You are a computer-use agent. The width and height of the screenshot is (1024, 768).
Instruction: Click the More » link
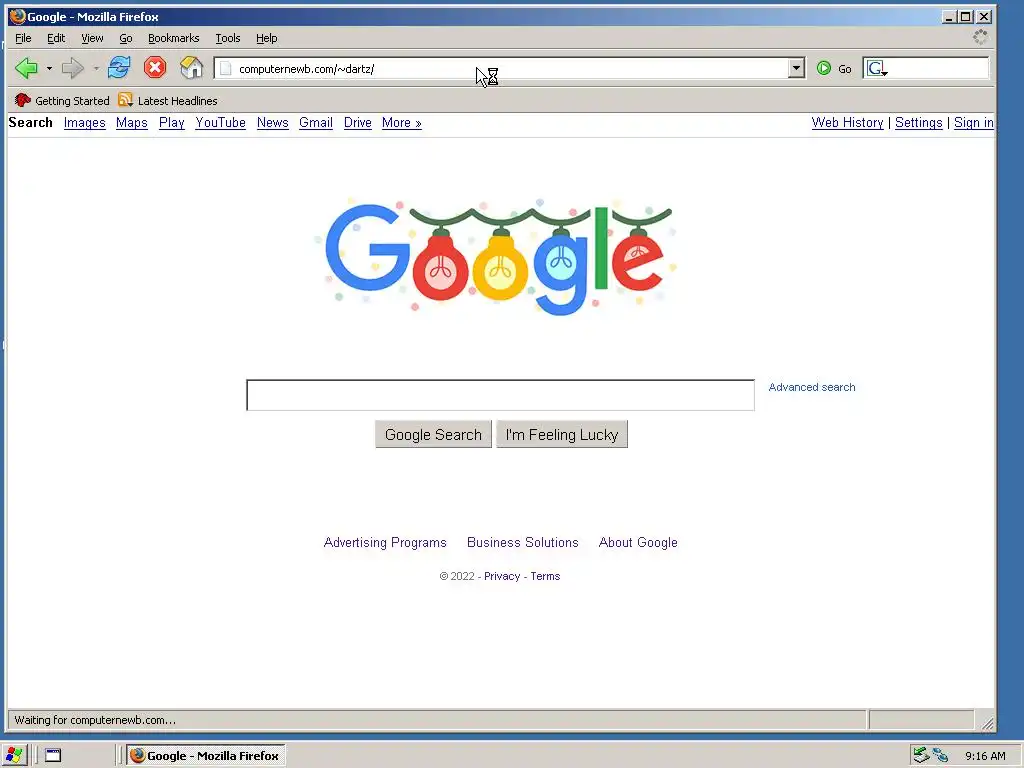coord(402,123)
